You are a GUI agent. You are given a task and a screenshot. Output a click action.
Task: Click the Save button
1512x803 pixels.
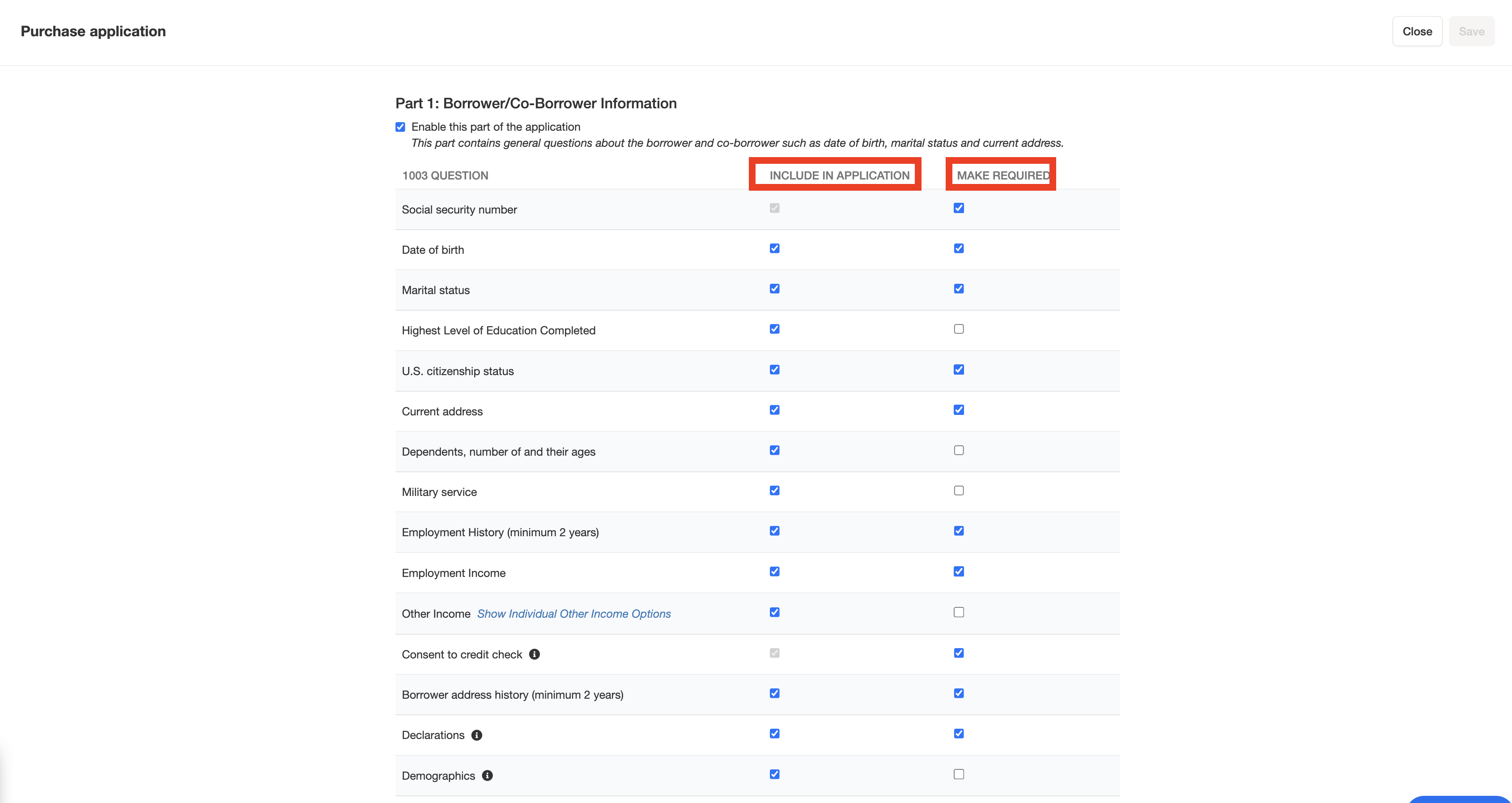(1471, 31)
